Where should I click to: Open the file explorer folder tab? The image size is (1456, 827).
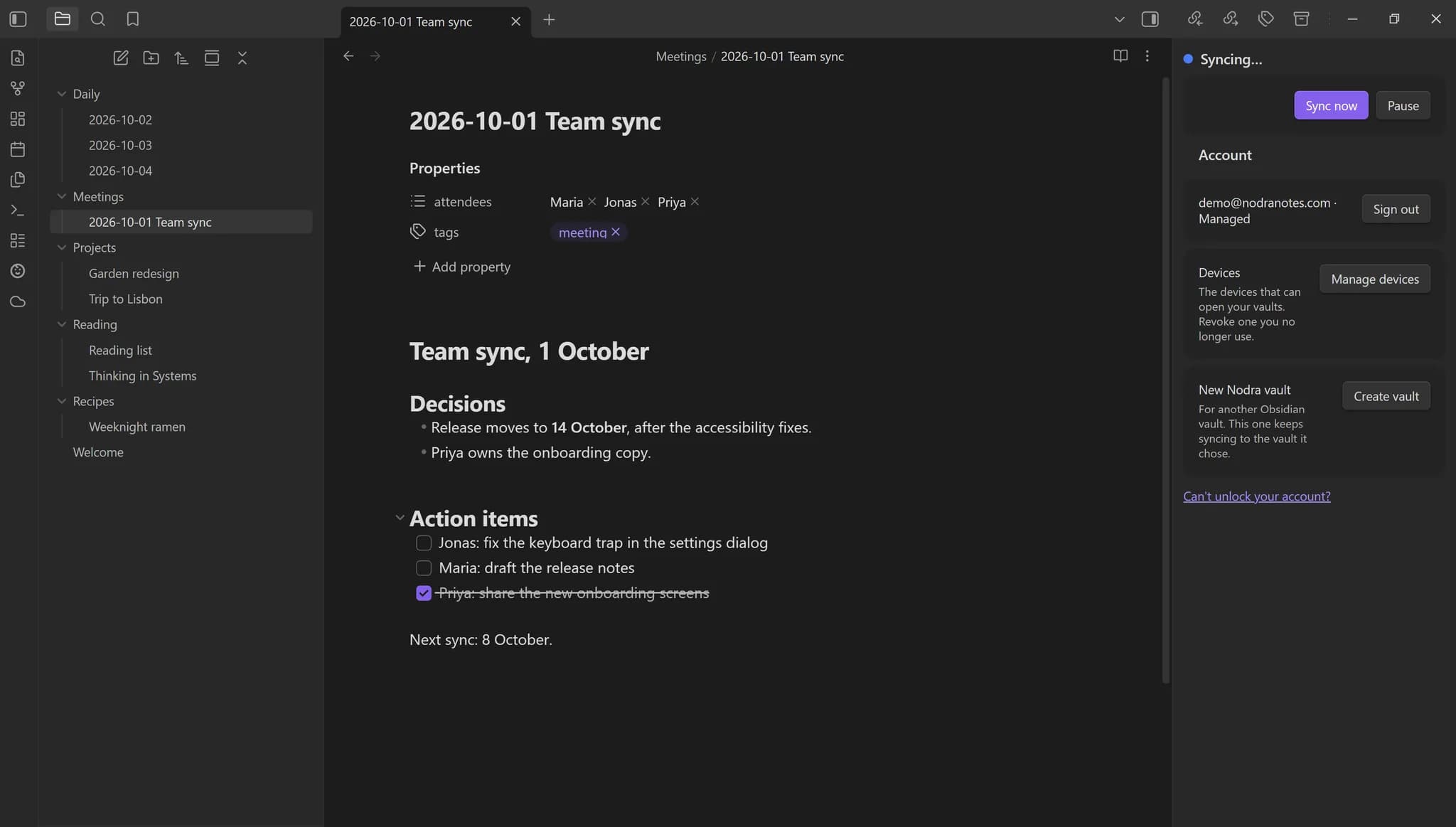coord(63,19)
